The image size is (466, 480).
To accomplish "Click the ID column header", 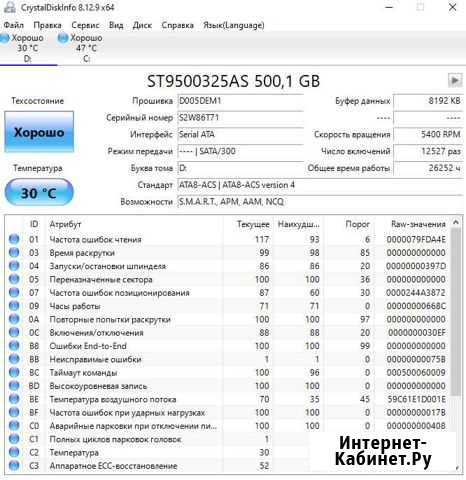I will 34,224.
